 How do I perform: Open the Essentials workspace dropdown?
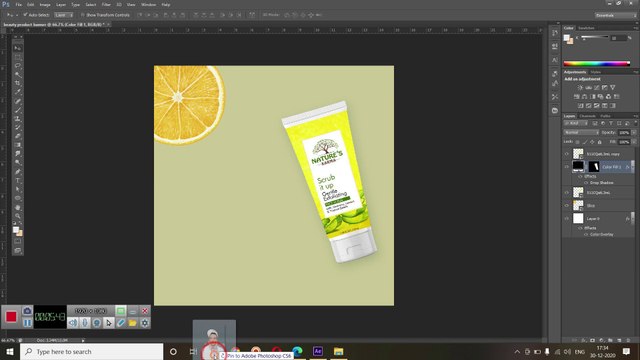[616, 15]
